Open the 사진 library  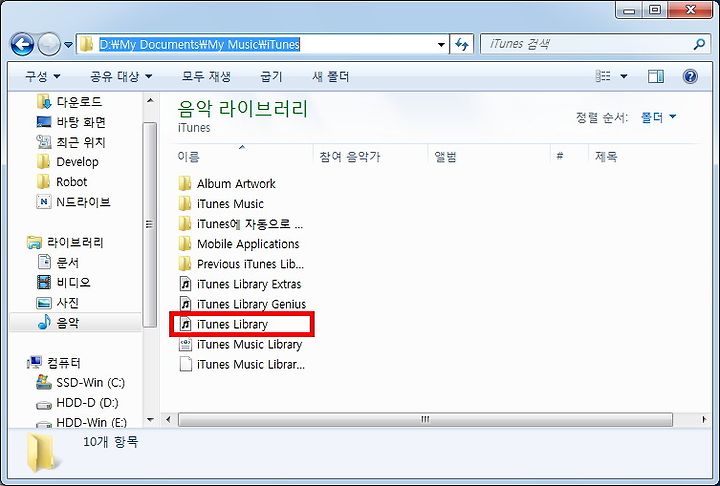click(x=58, y=303)
